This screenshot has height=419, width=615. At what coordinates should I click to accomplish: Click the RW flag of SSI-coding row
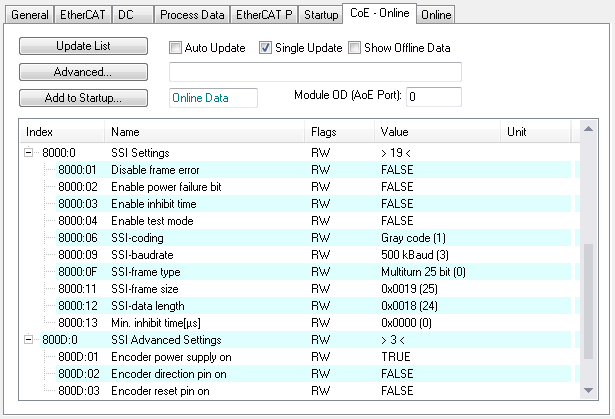click(x=320, y=238)
